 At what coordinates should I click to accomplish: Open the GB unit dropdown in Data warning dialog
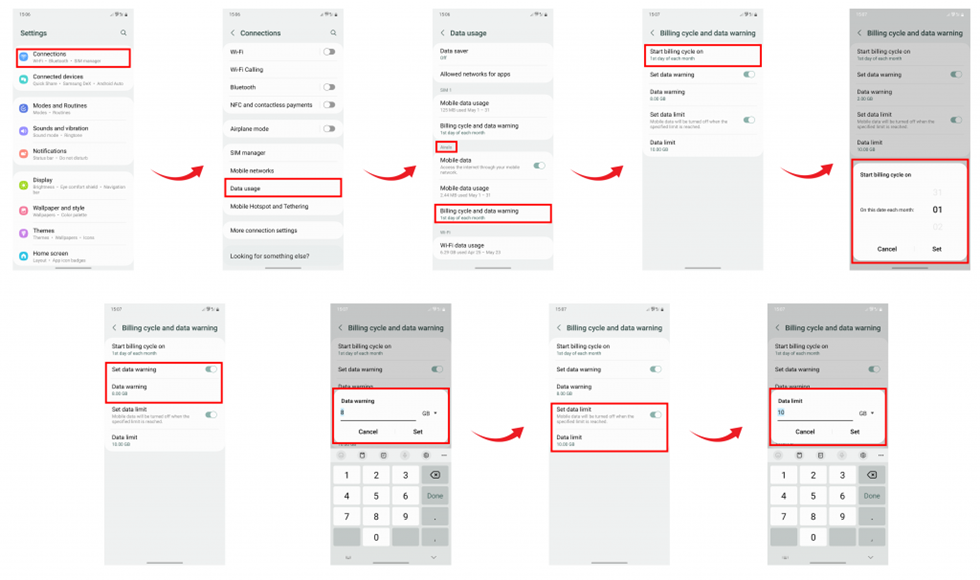[429, 413]
